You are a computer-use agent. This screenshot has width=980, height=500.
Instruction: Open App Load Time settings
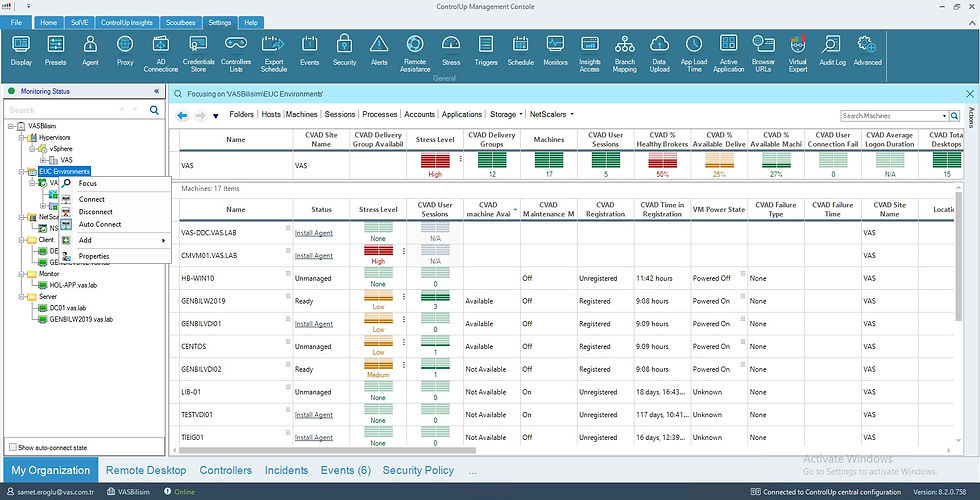click(x=694, y=54)
